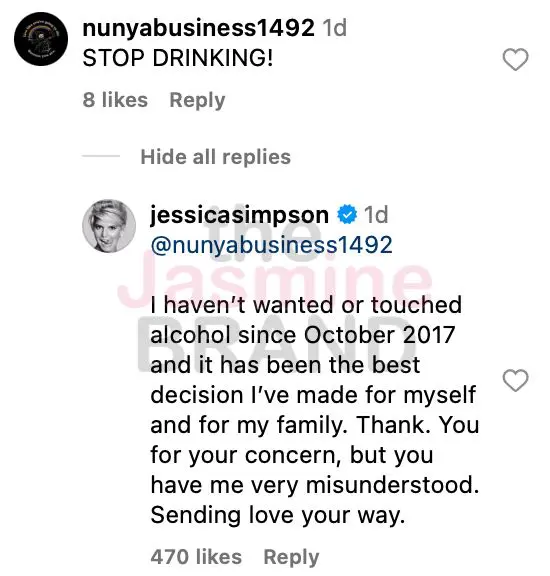Like jessicasimpson's reply using heart icon
The width and height of the screenshot is (550, 576).
pos(515,381)
